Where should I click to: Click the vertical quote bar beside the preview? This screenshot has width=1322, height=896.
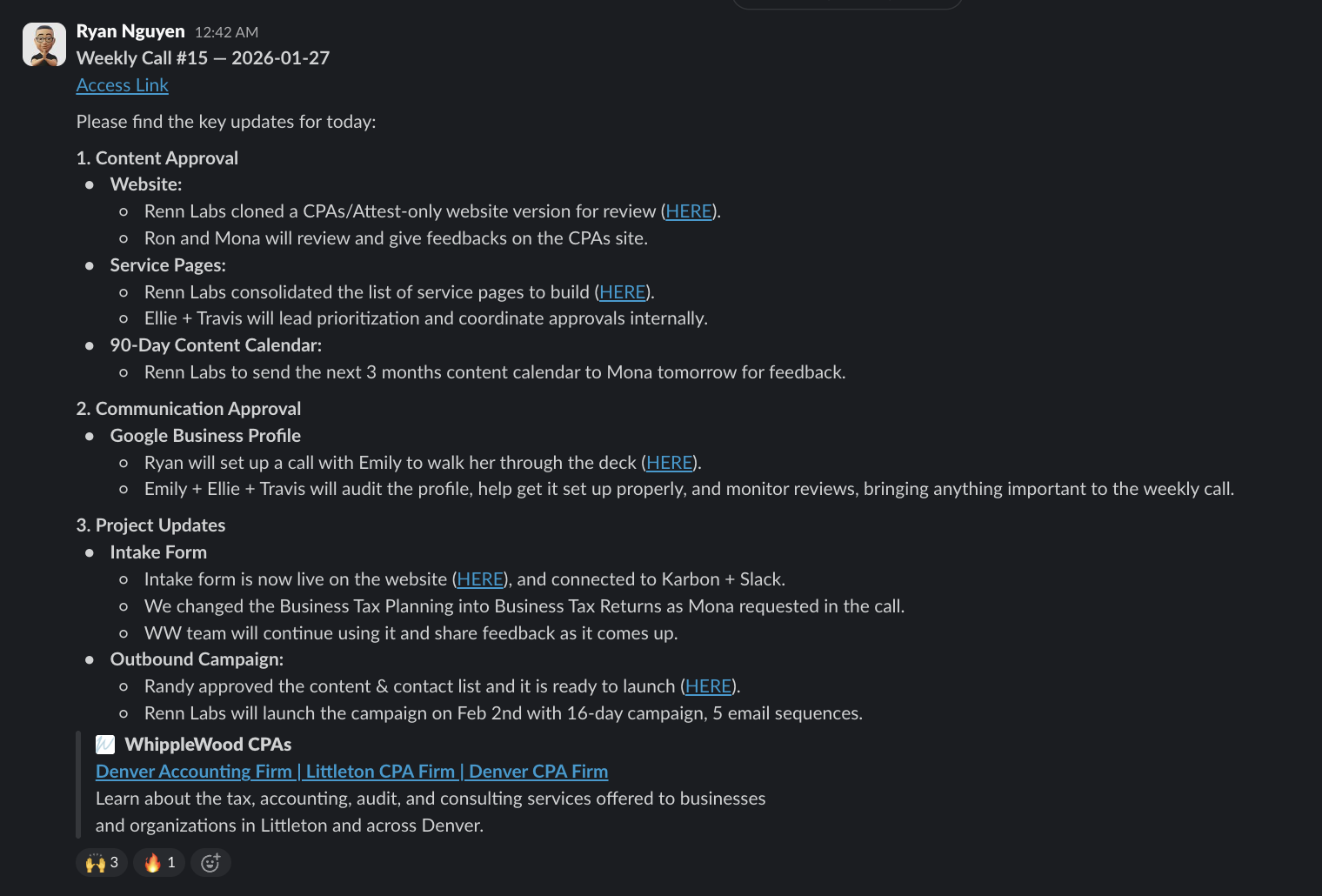point(79,783)
